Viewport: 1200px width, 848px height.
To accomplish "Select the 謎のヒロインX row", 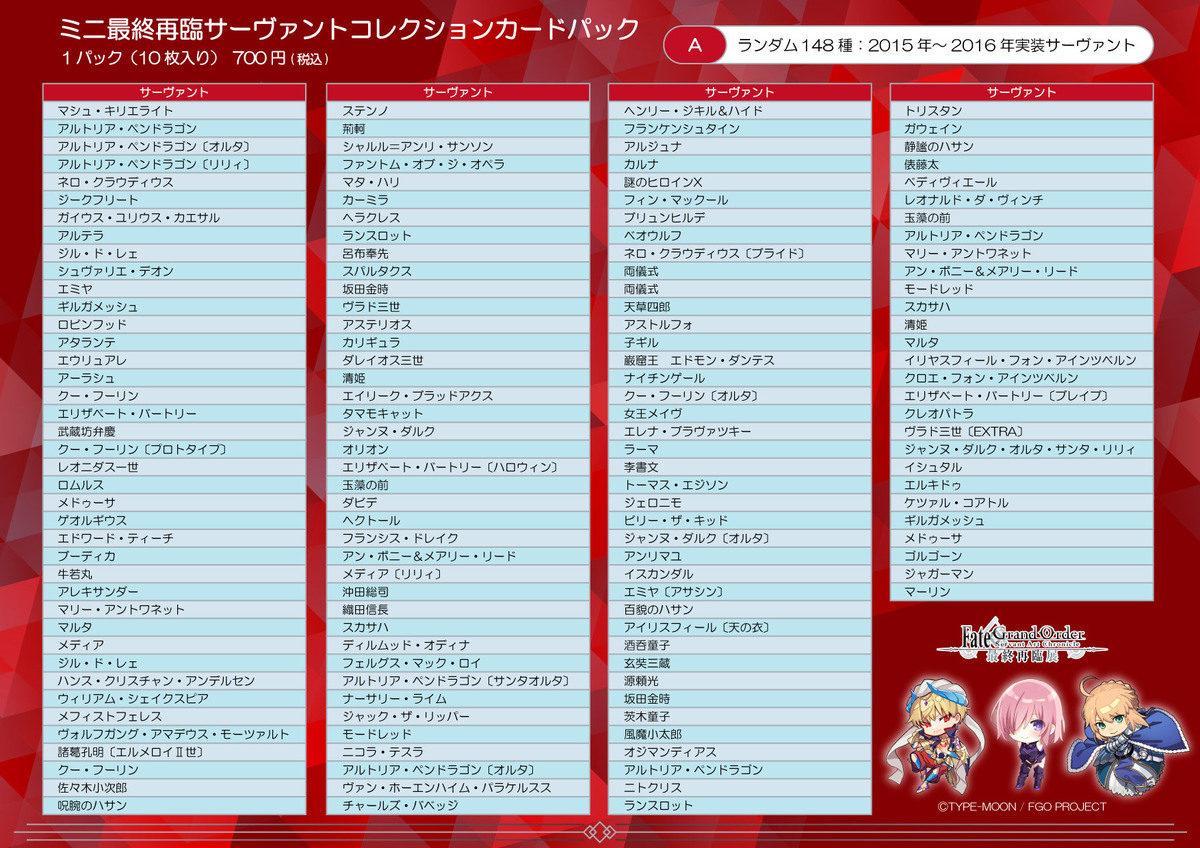I will (740, 182).
